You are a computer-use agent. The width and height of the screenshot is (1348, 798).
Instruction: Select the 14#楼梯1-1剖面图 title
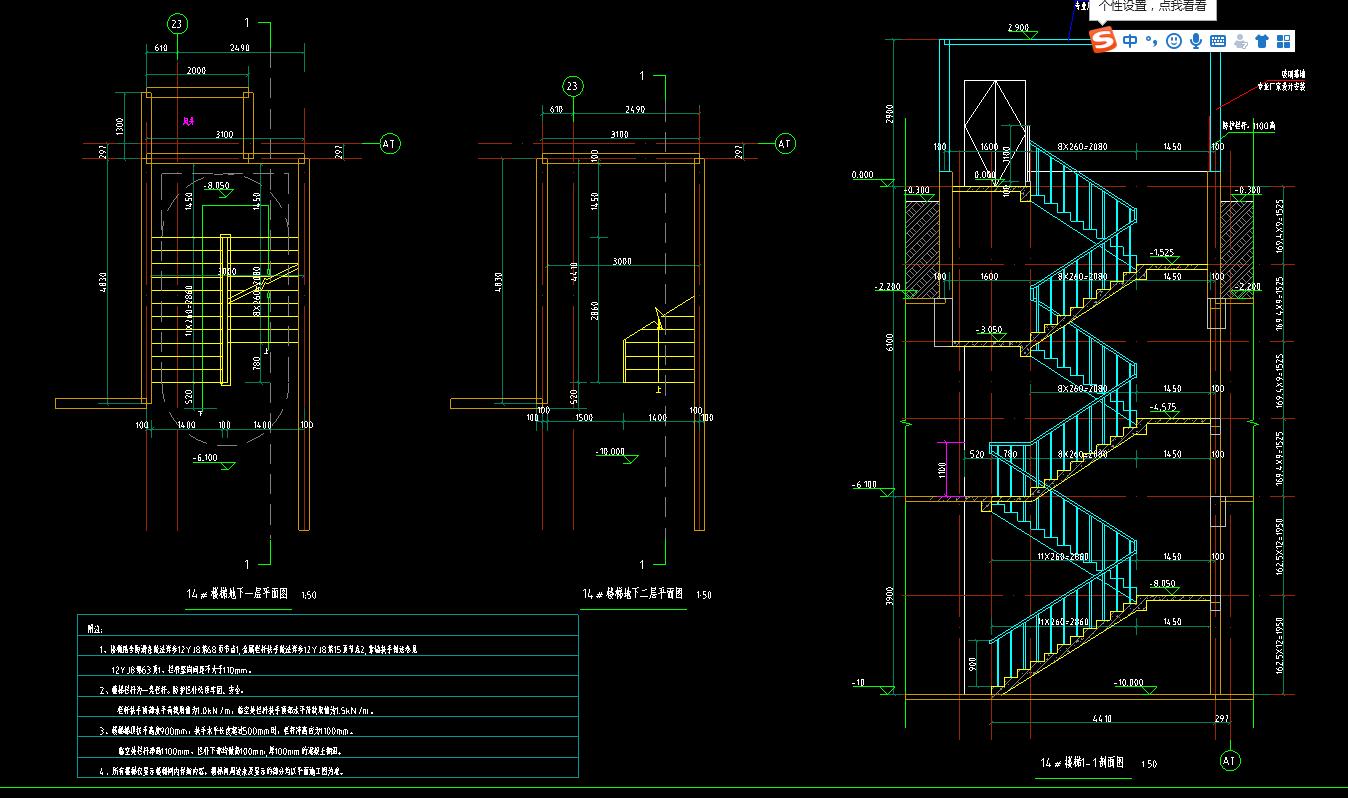click(x=1083, y=763)
